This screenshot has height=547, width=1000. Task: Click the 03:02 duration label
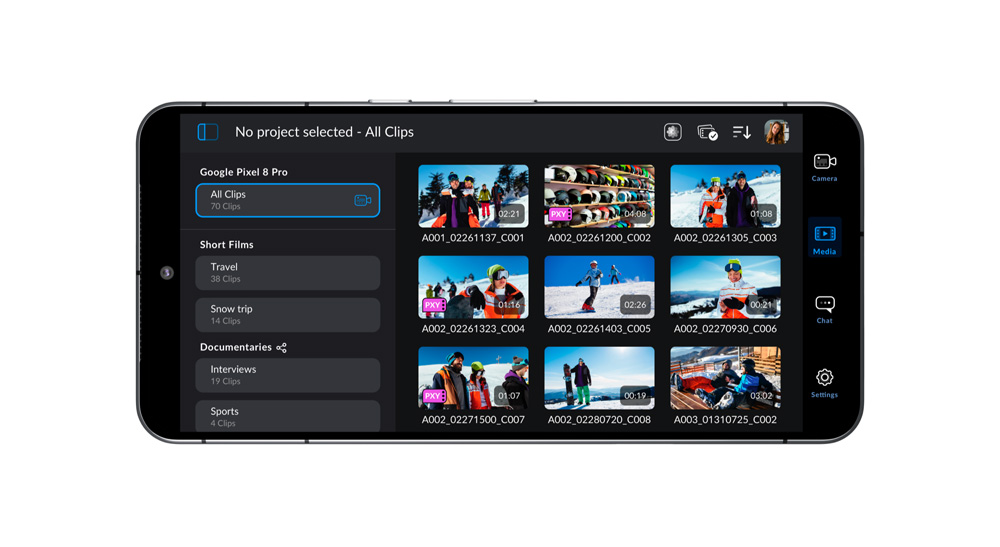point(761,396)
